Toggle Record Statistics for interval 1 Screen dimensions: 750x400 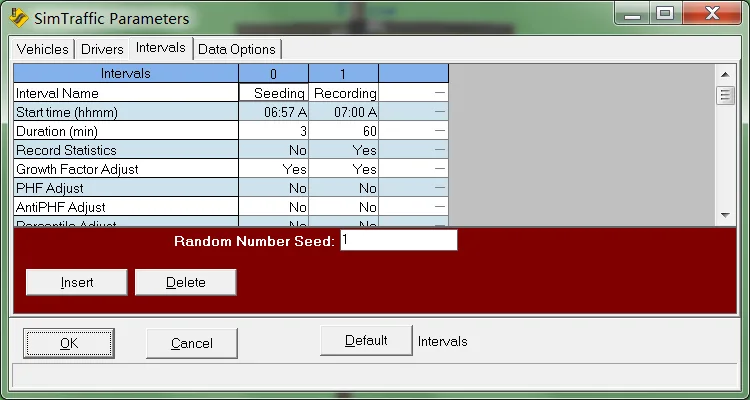[x=343, y=150]
